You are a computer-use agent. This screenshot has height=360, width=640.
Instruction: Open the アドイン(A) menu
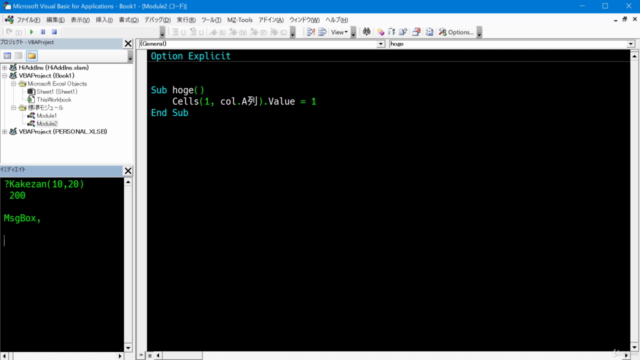coord(271,20)
